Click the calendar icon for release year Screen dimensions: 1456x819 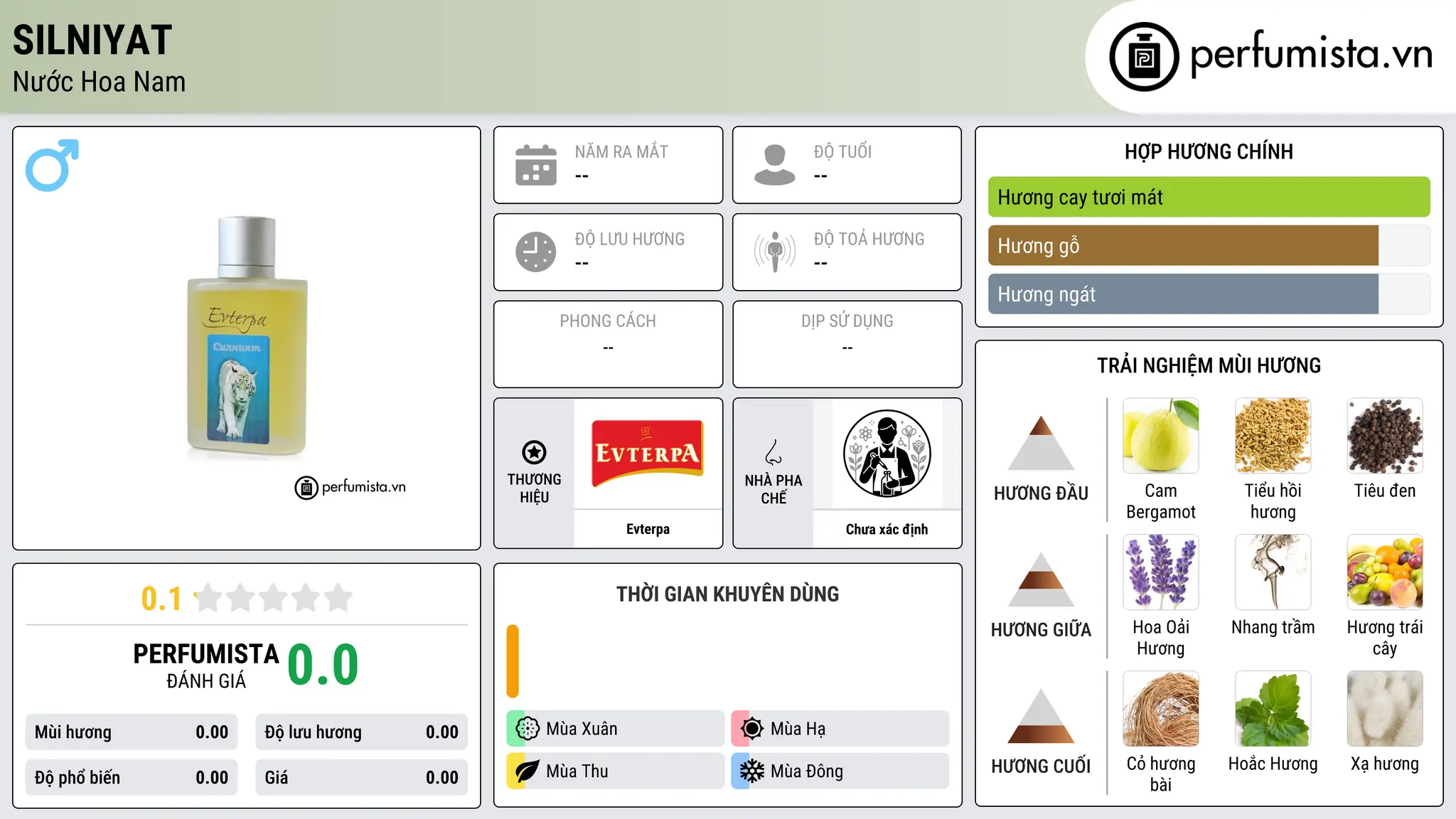pos(536,165)
